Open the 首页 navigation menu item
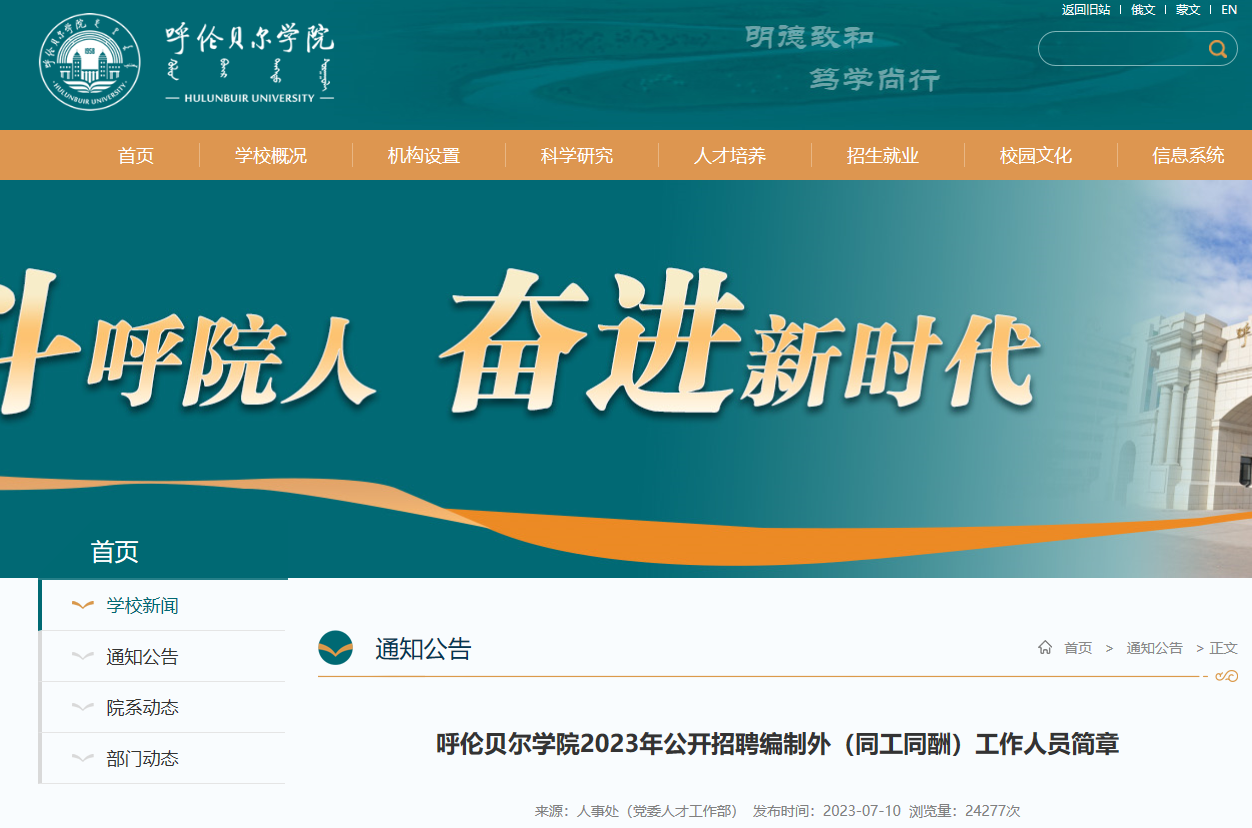The height and width of the screenshot is (828, 1252). pos(136,155)
